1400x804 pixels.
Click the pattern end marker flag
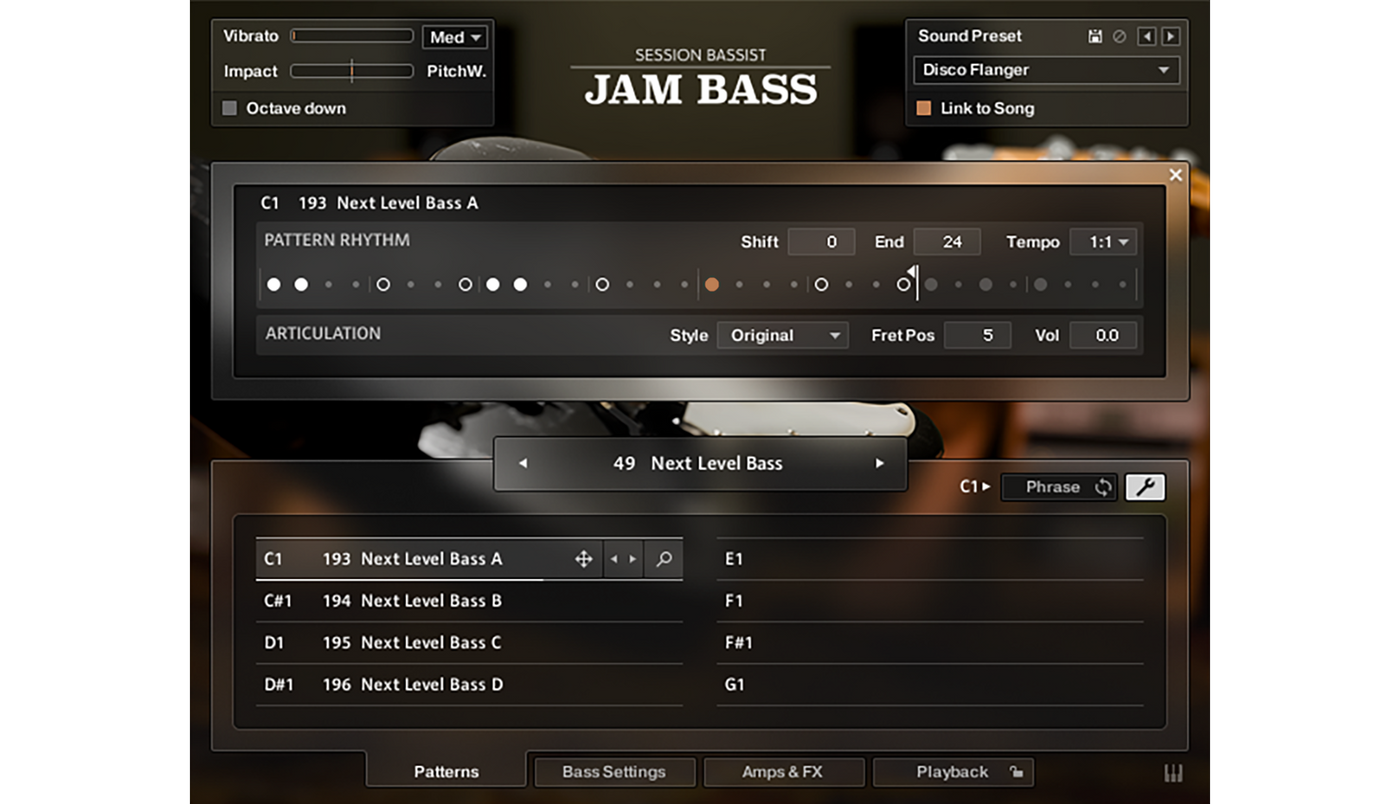[x=913, y=273]
